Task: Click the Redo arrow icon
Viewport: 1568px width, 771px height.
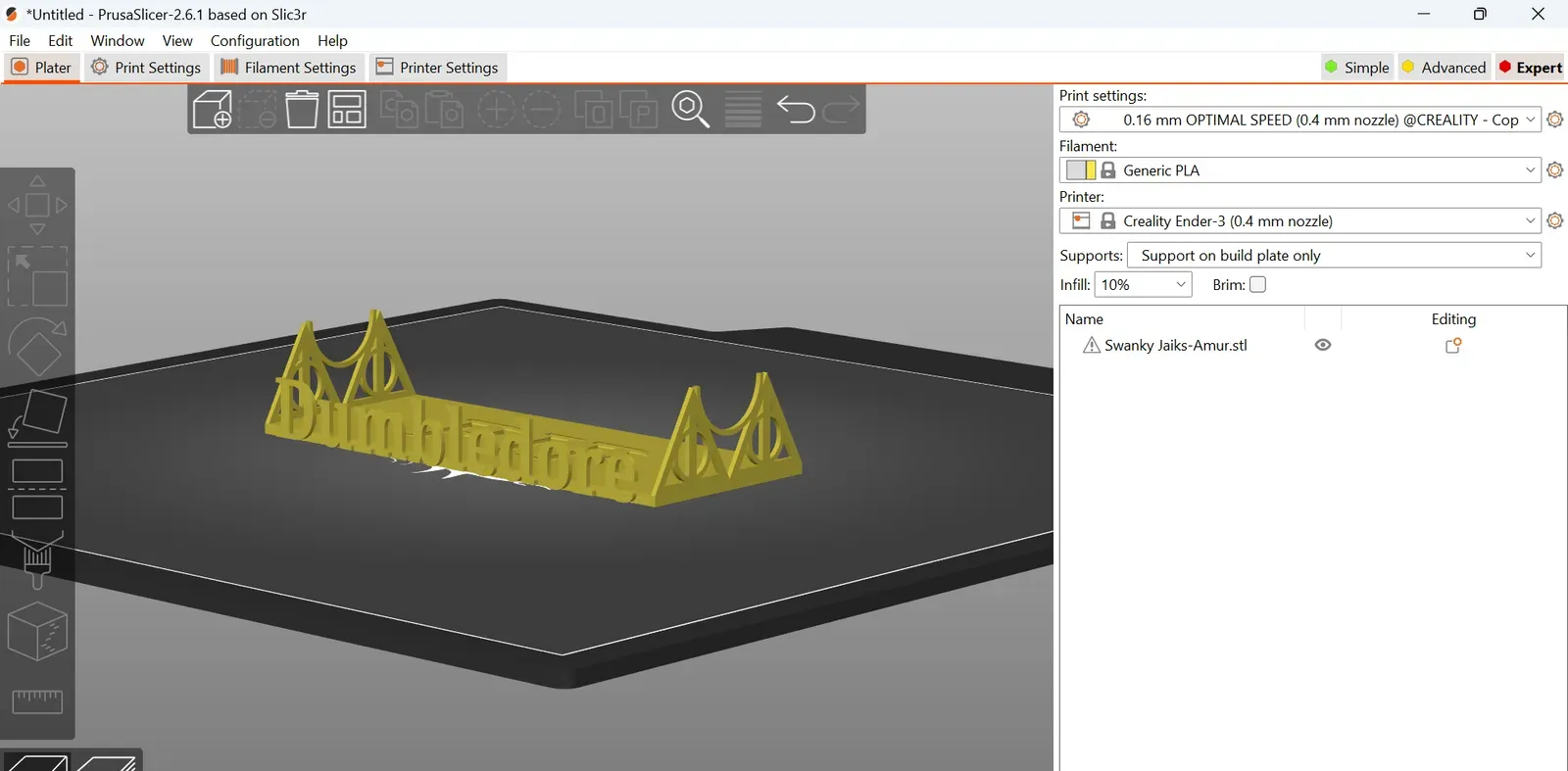Action: point(841,109)
